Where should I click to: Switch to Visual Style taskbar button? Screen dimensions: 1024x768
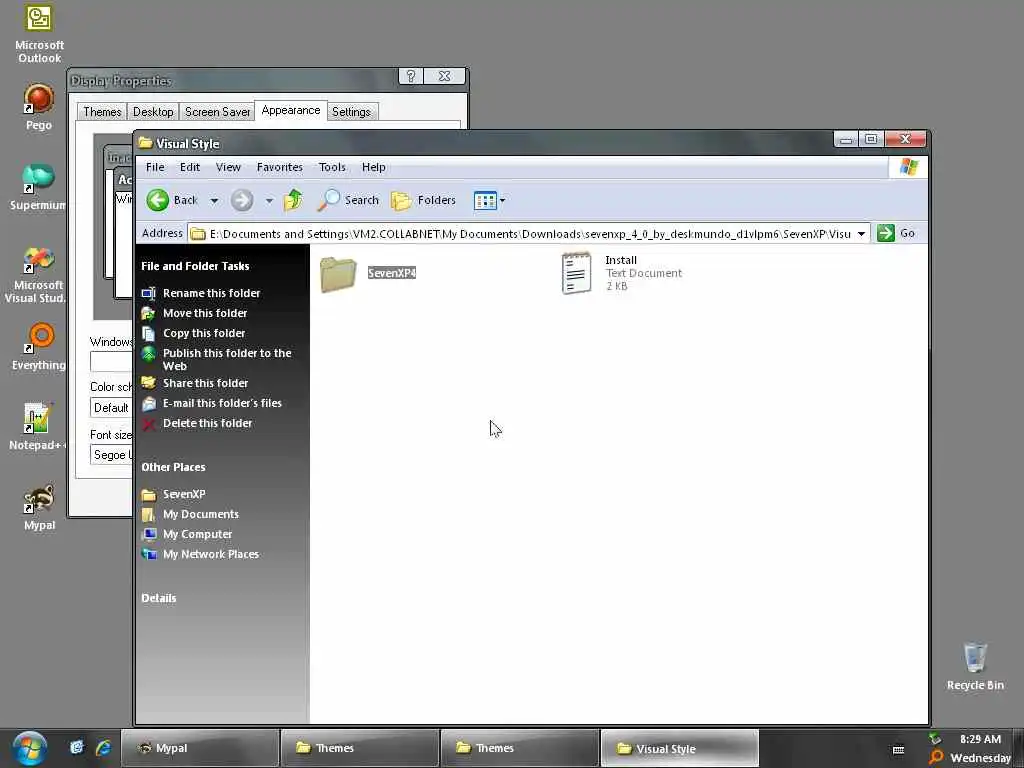[x=679, y=748]
